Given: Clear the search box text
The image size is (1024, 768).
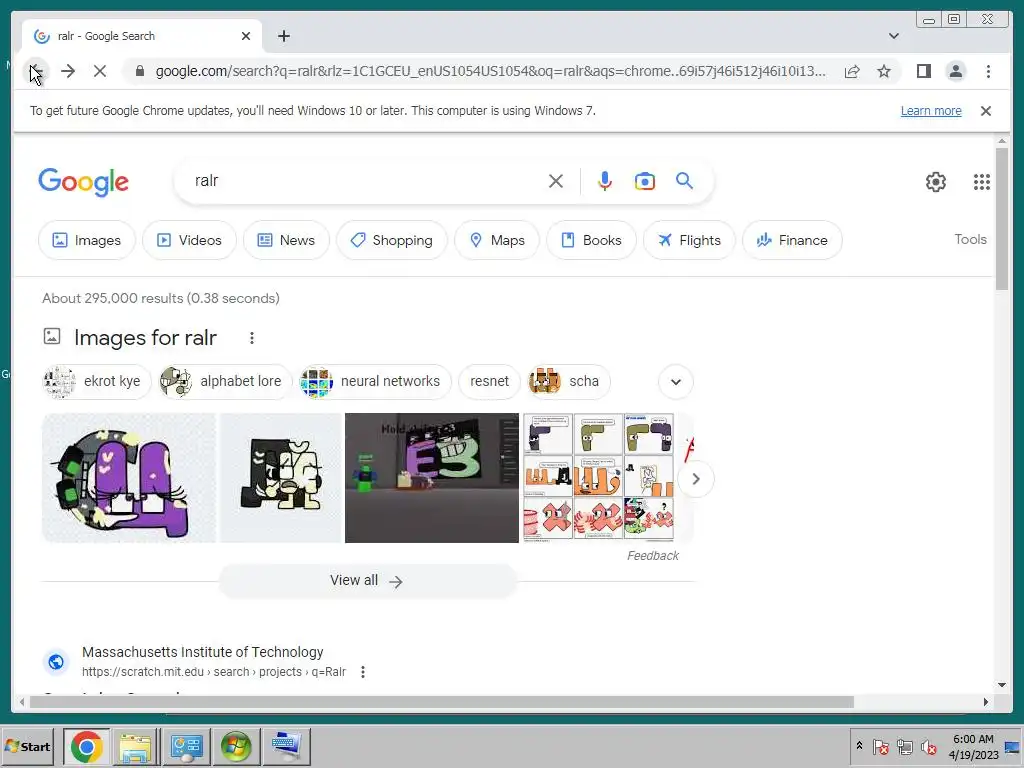Looking at the screenshot, I should point(555,181).
